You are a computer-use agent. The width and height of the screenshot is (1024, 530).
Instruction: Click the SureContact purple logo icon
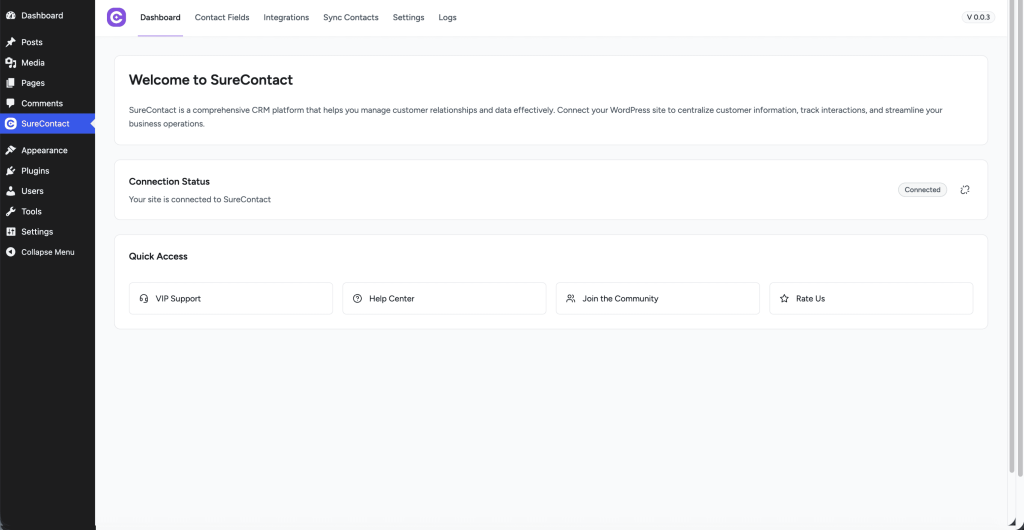116,18
